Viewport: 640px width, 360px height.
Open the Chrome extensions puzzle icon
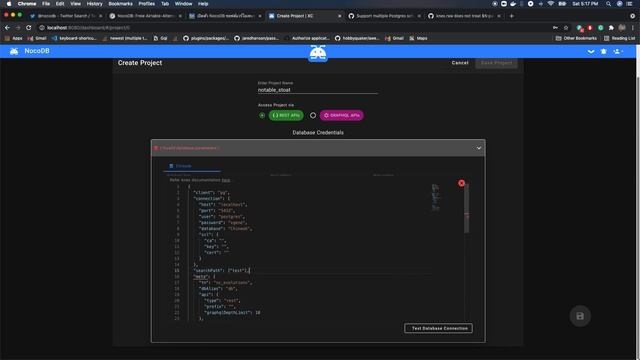pyautogui.click(x=611, y=28)
